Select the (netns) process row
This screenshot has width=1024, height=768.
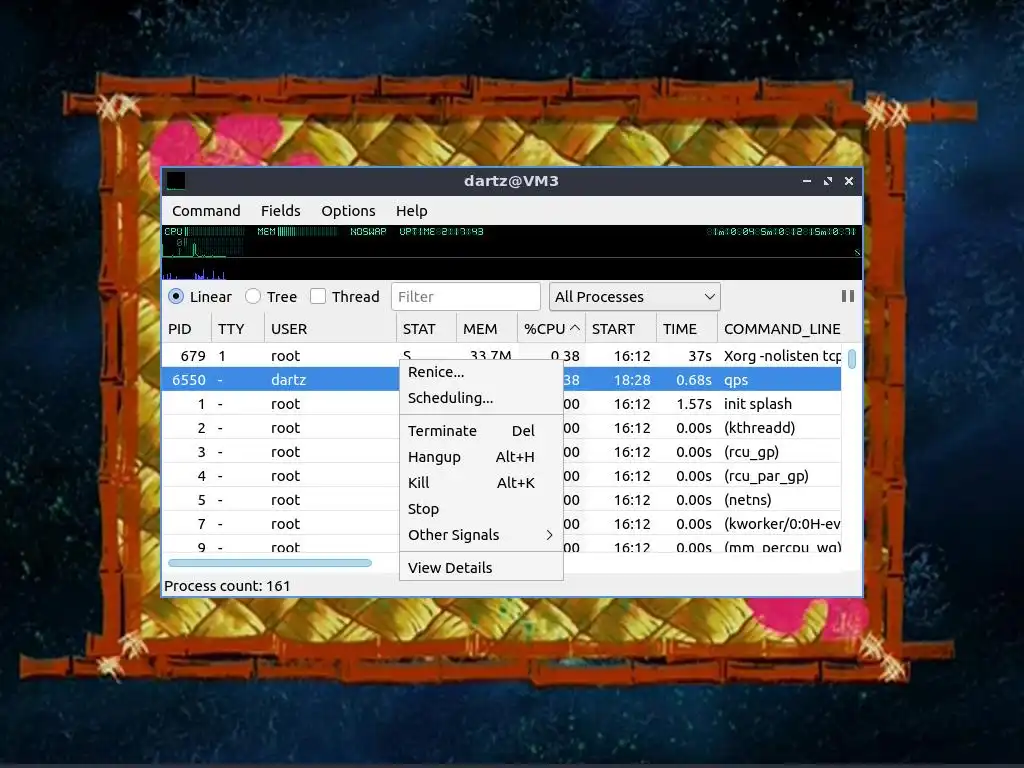[501, 500]
